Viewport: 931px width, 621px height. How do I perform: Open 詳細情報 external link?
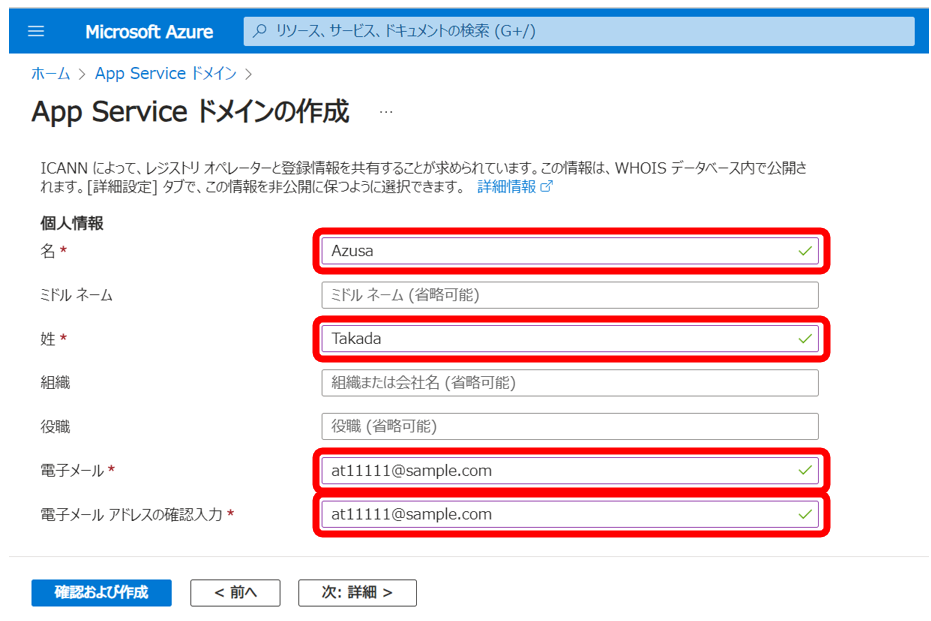(506, 186)
